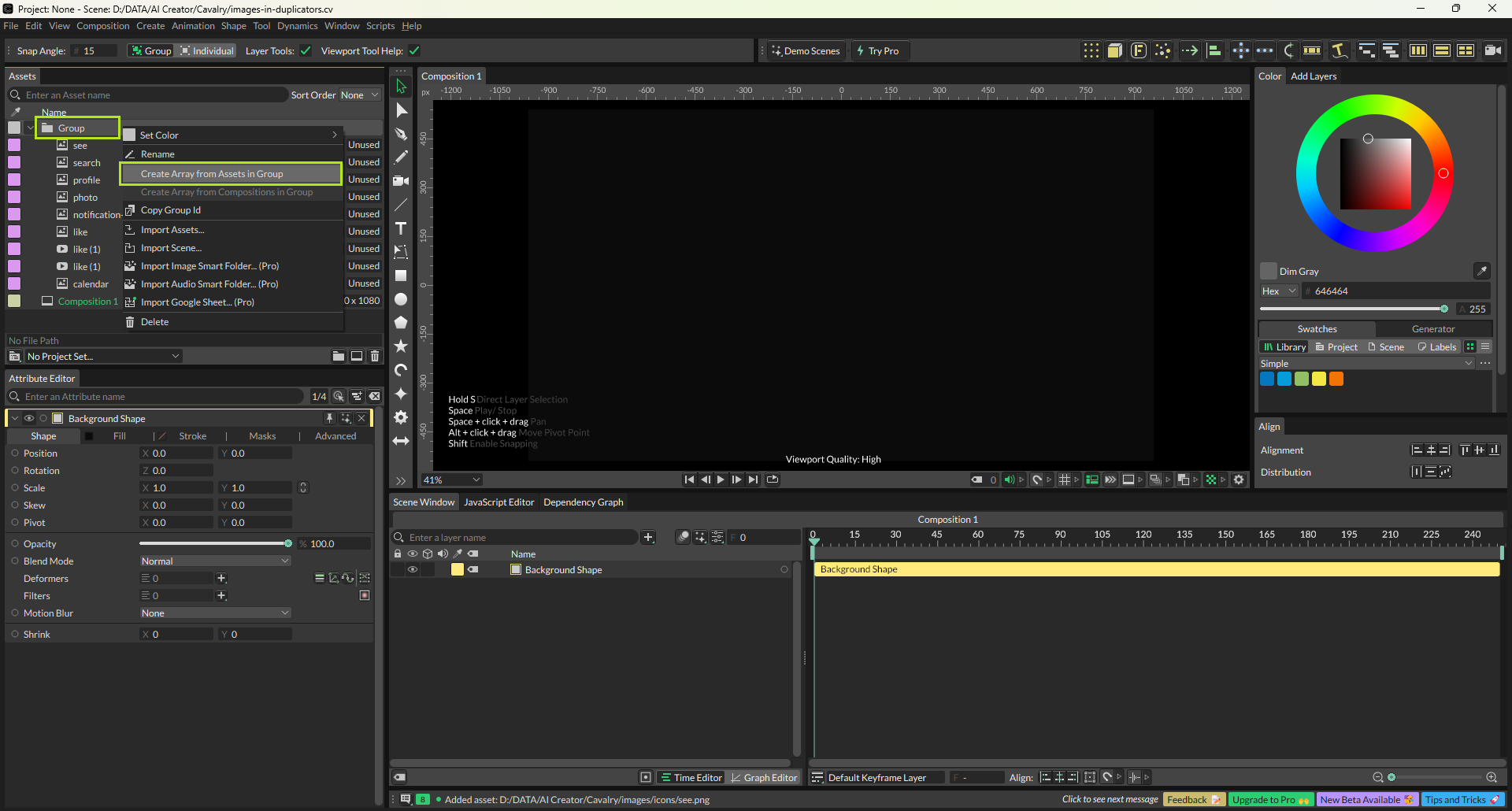1512x811 pixels.
Task: Select the Star shape tool
Action: pos(401,346)
